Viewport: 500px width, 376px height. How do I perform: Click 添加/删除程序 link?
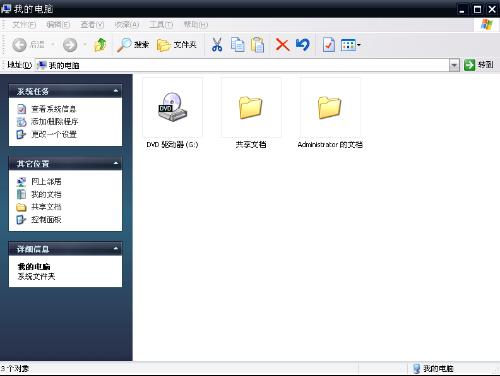point(55,122)
